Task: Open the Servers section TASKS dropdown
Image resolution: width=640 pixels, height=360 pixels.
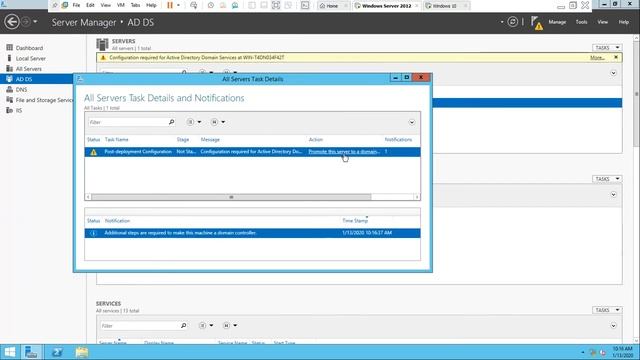Action: [607, 48]
